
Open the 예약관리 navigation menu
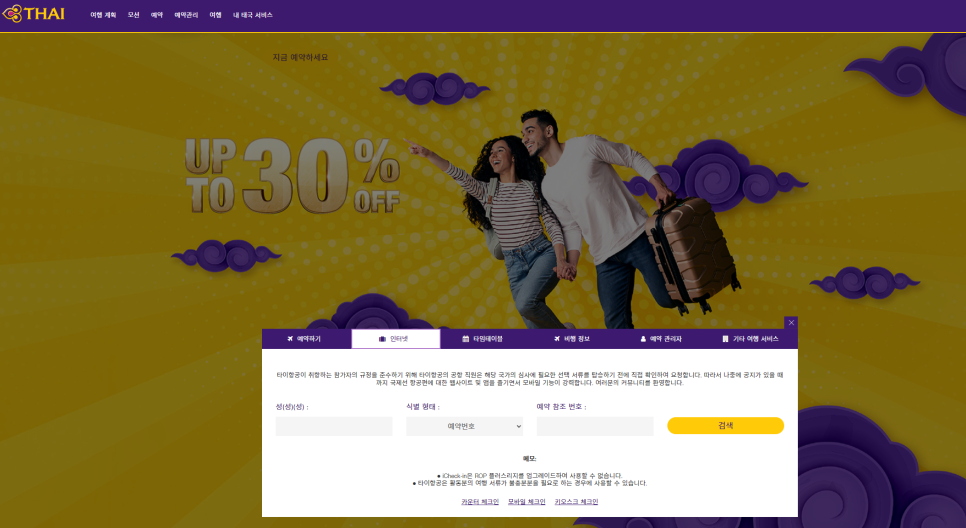[186, 15]
